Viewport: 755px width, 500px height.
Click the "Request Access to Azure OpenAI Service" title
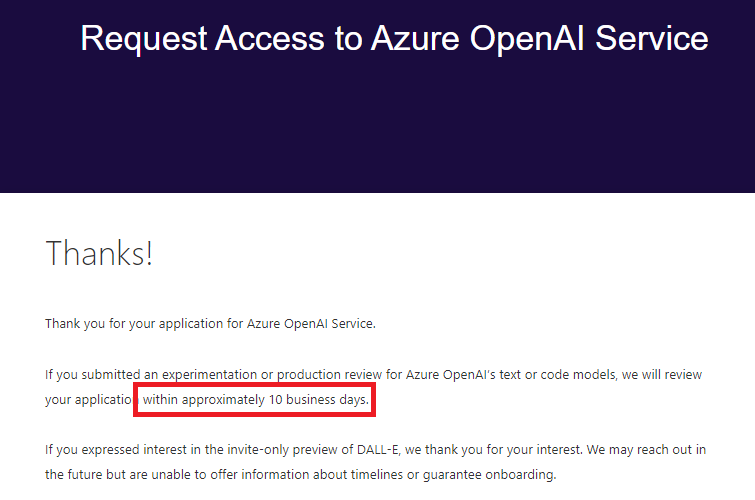click(394, 39)
